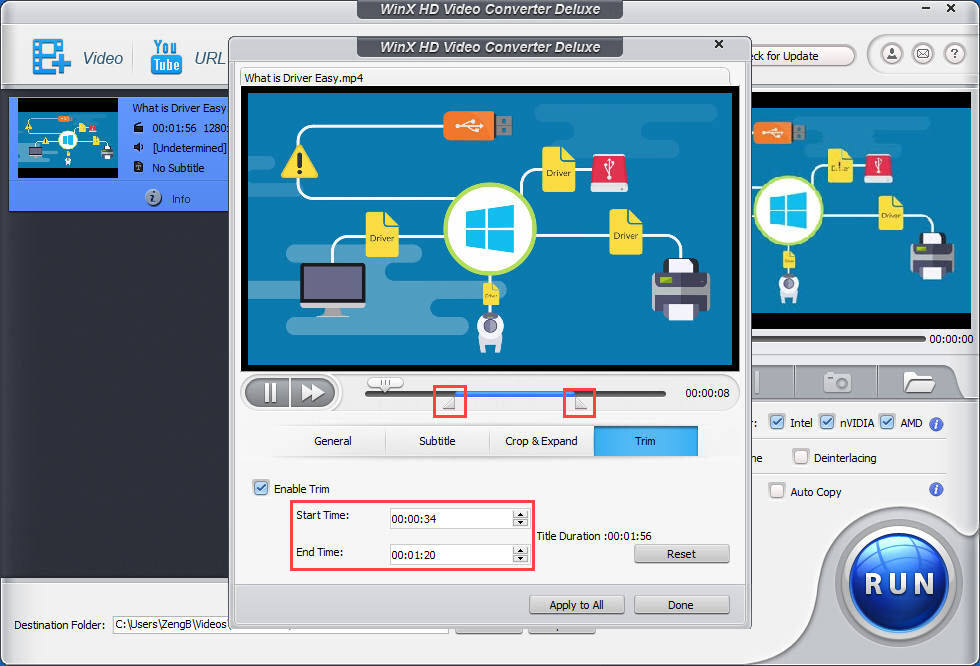Switch to the Subtitle tab
Image resolution: width=980 pixels, height=666 pixels.
pos(437,441)
